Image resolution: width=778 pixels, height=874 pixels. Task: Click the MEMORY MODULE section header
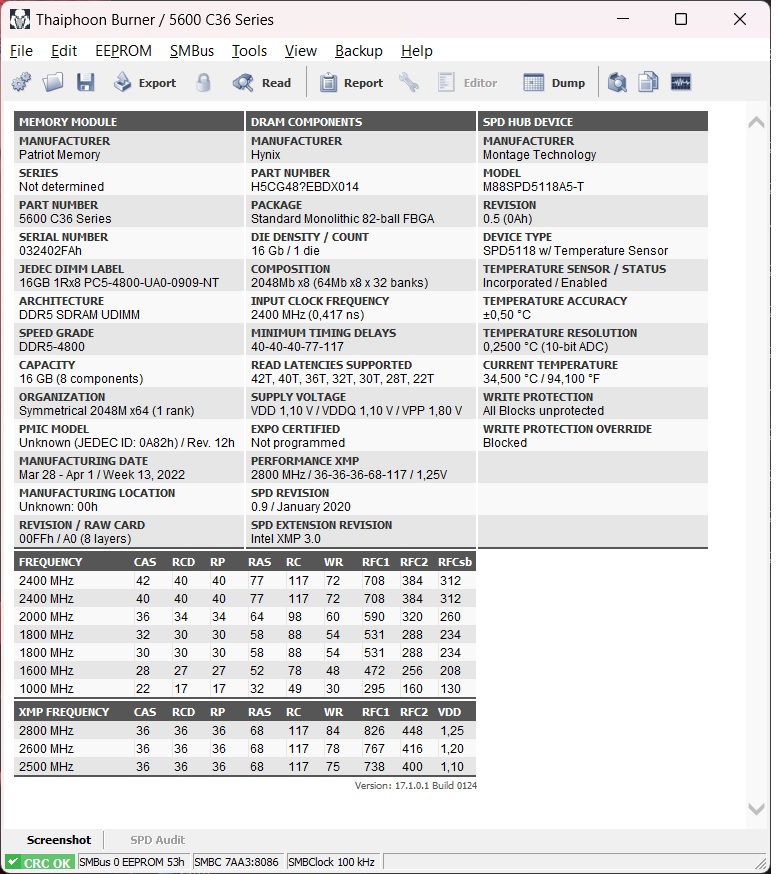click(x=129, y=122)
